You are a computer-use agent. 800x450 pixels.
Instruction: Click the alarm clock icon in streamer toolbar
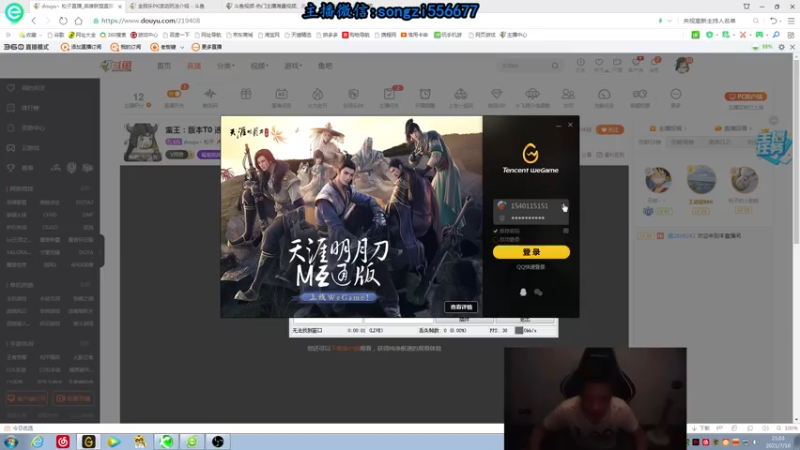425,94
